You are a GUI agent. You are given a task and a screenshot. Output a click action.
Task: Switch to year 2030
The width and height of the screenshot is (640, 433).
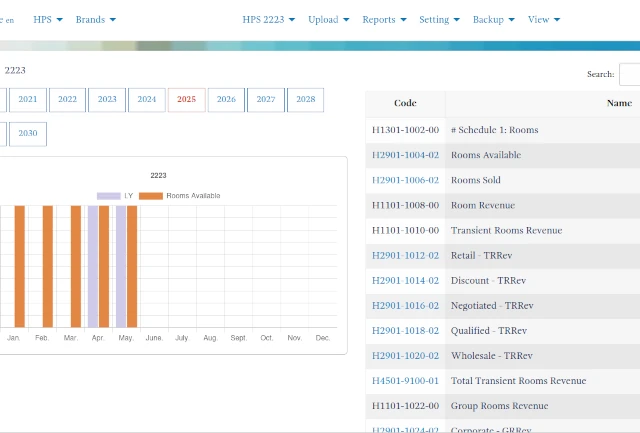click(27, 134)
